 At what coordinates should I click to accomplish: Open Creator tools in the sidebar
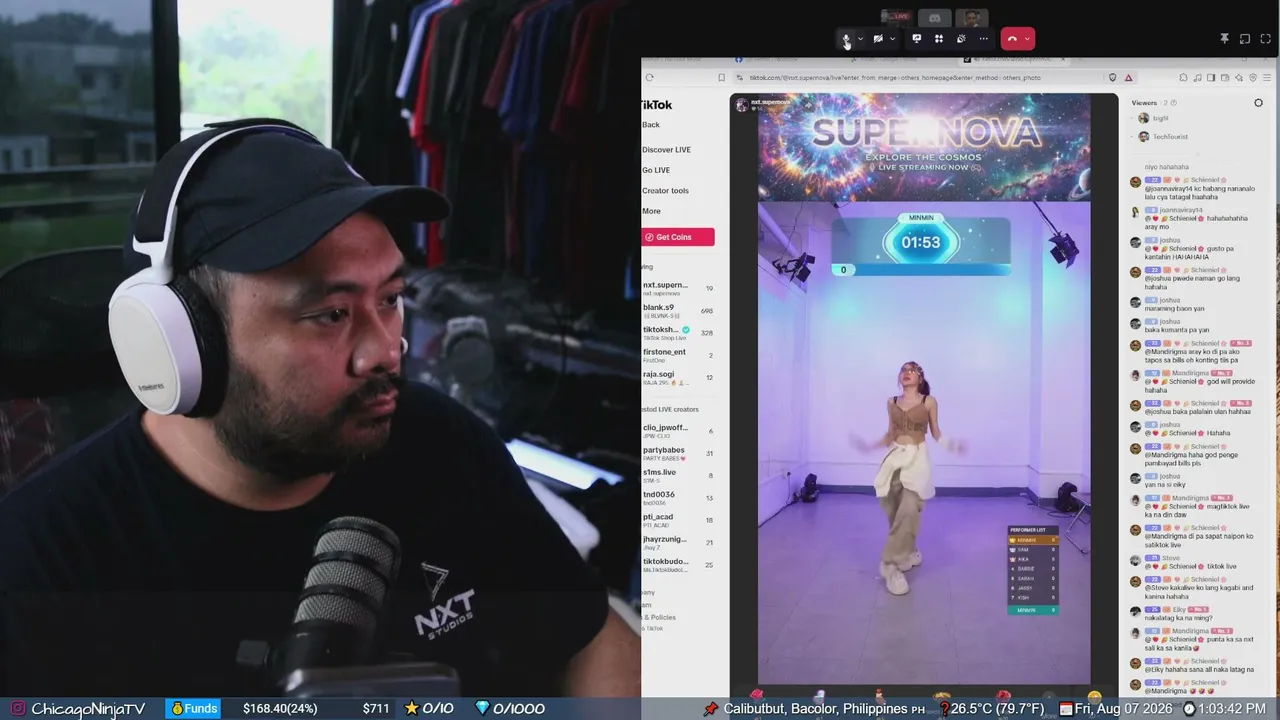coord(665,191)
